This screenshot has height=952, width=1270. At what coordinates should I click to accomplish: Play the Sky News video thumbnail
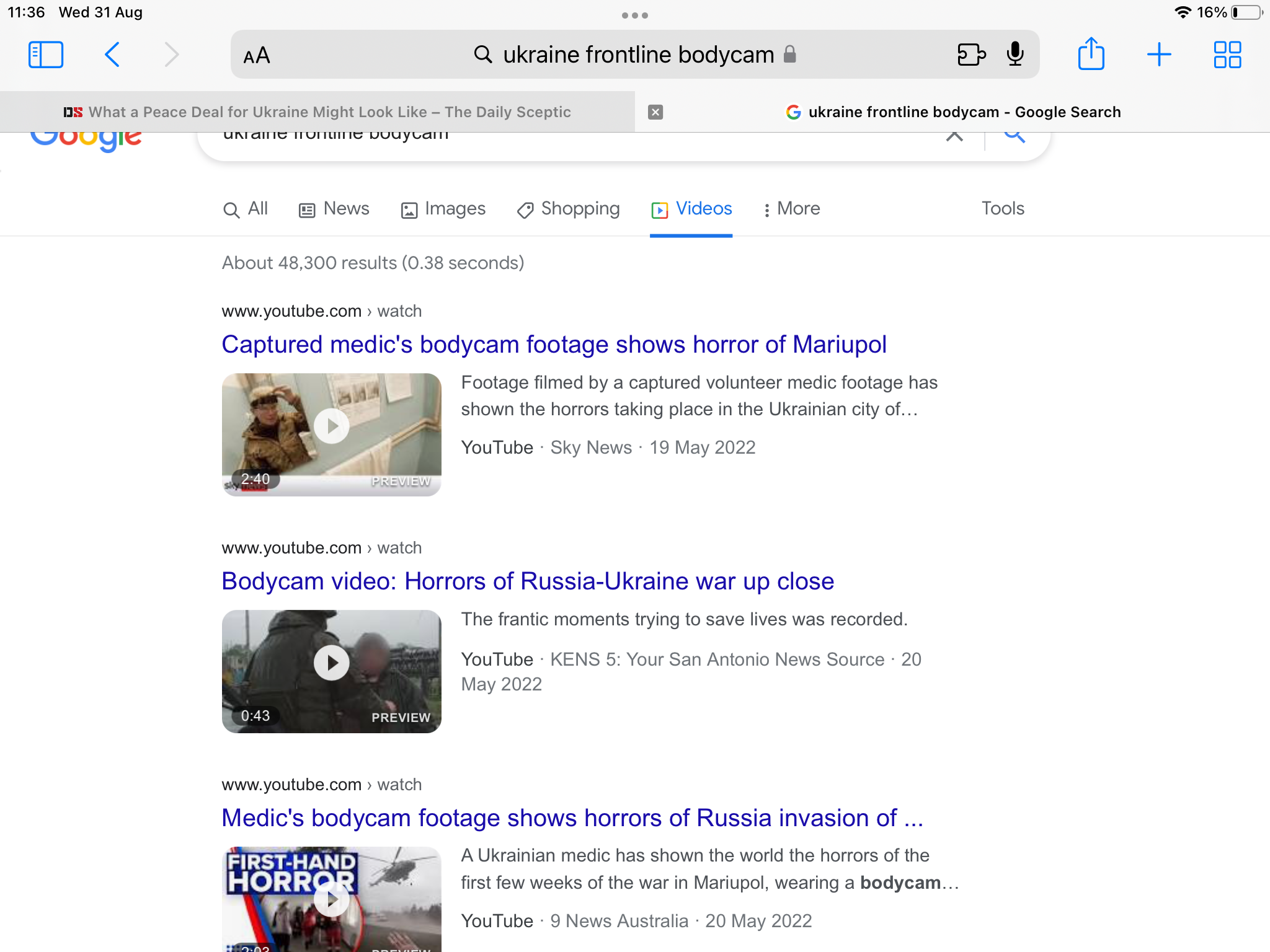coord(331,426)
